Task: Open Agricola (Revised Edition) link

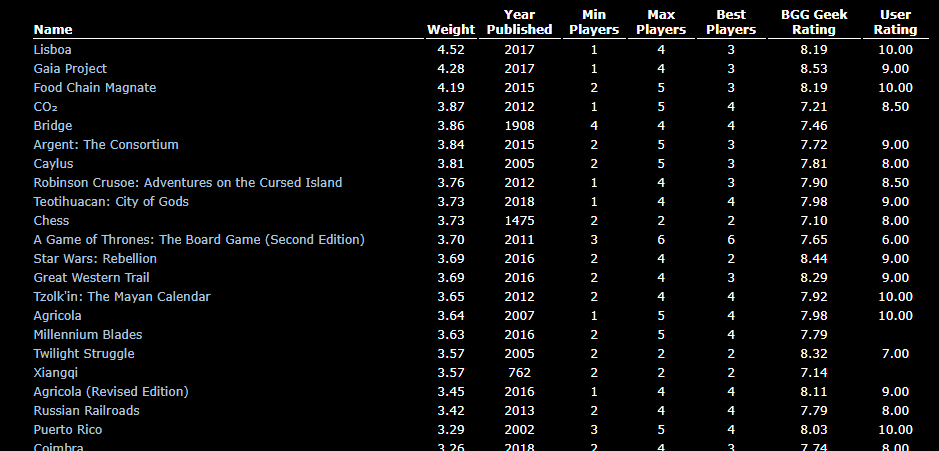Action: coord(111,392)
